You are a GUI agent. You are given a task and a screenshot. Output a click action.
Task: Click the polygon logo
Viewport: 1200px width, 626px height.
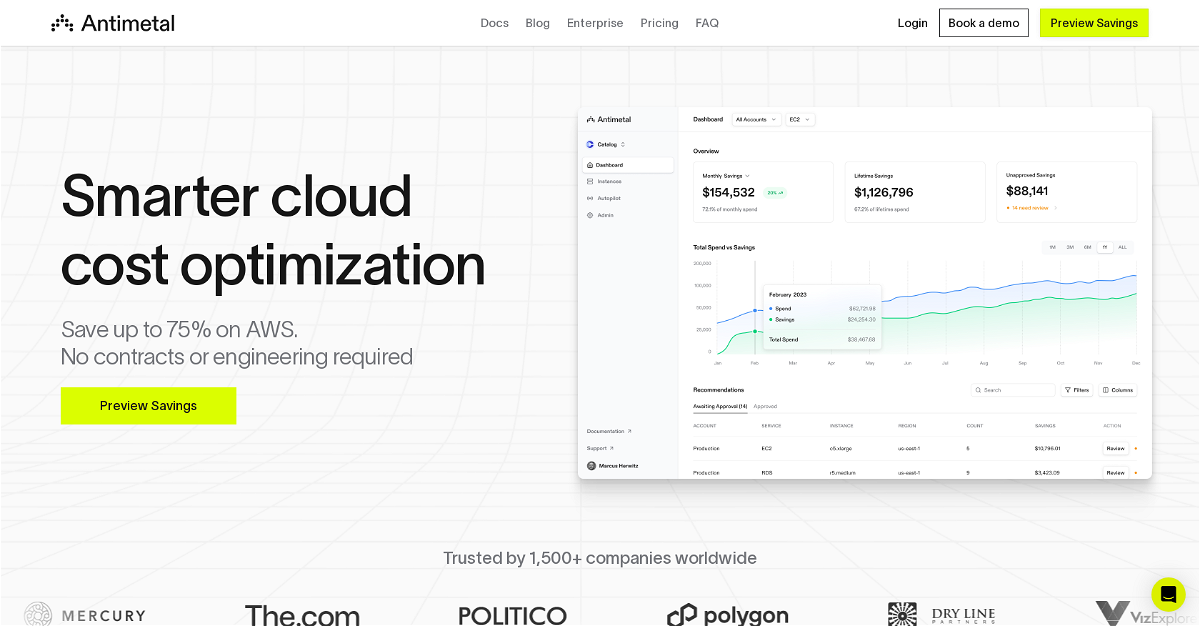pos(728,615)
